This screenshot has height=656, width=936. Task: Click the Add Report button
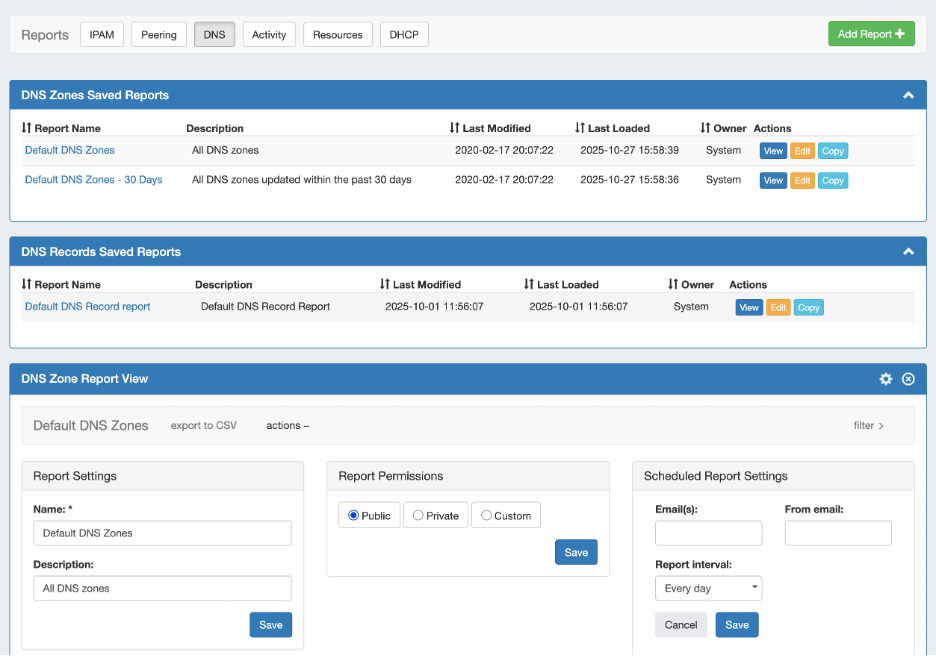coord(870,34)
